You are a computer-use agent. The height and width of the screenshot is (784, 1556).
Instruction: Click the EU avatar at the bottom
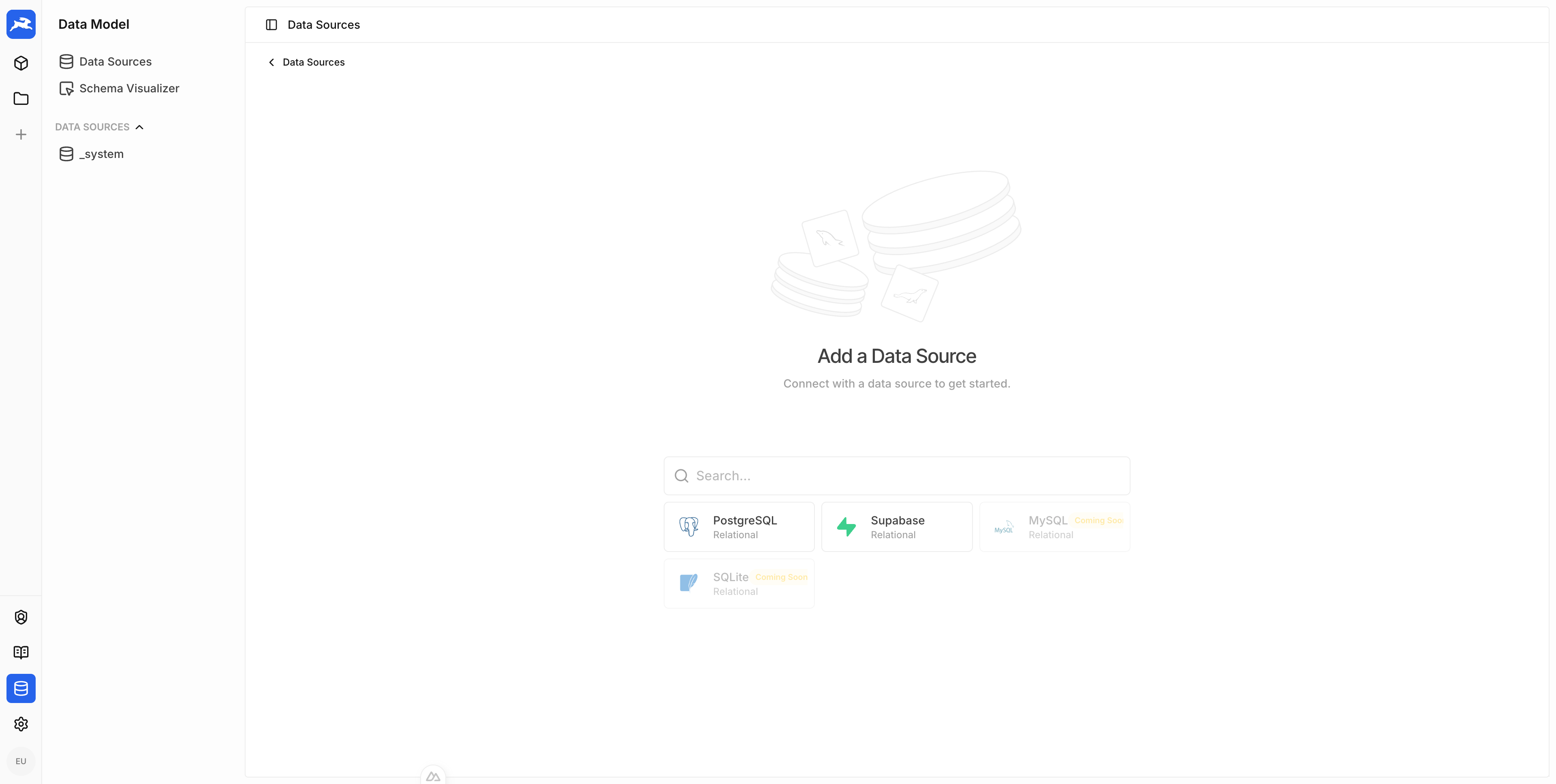pyautogui.click(x=21, y=761)
